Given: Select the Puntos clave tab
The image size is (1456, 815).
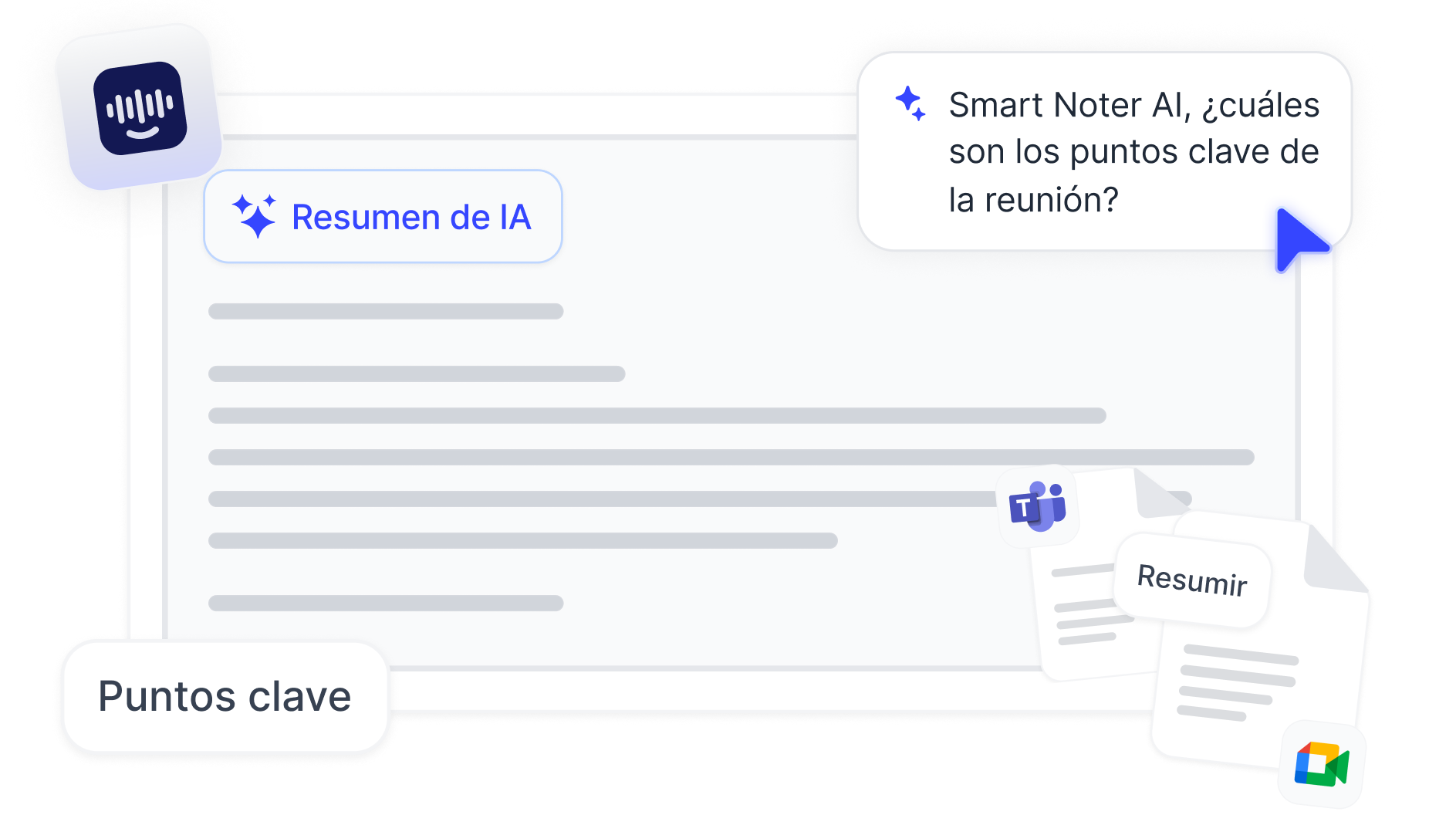Looking at the screenshot, I should click(x=225, y=697).
